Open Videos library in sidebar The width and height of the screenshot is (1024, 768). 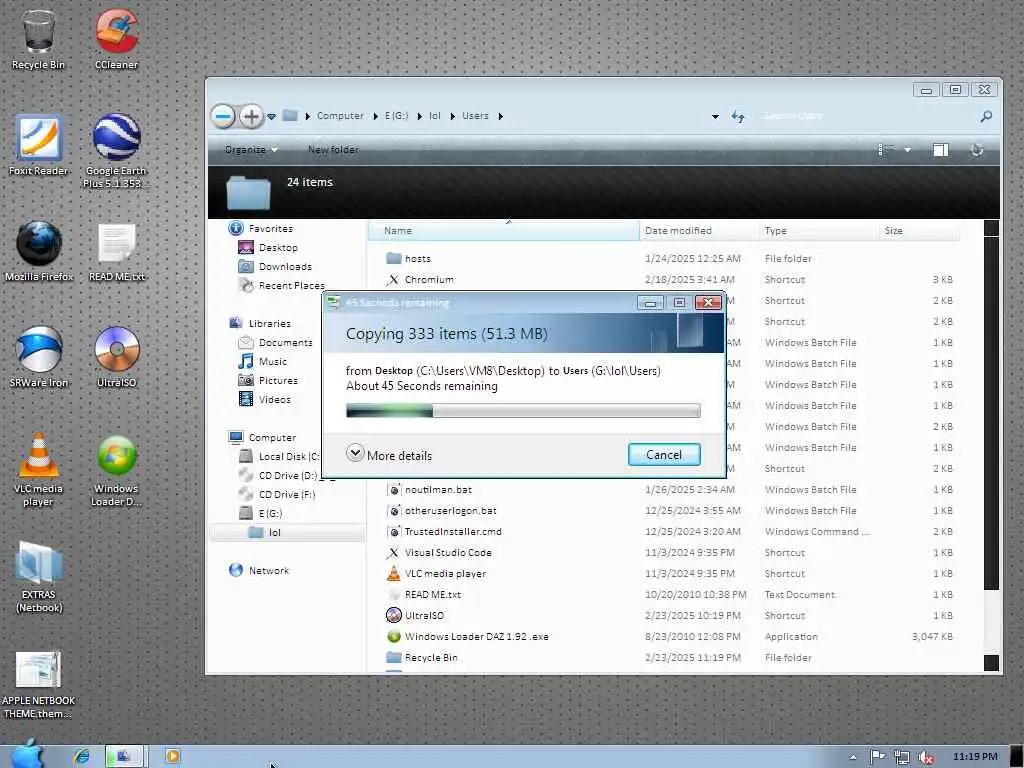click(x=265, y=399)
